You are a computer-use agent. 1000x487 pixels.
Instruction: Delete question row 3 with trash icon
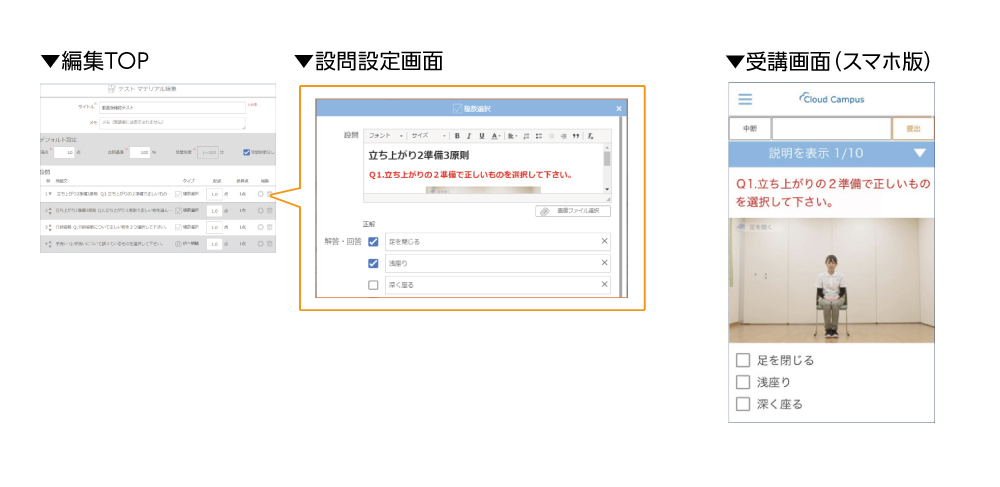coord(269,227)
